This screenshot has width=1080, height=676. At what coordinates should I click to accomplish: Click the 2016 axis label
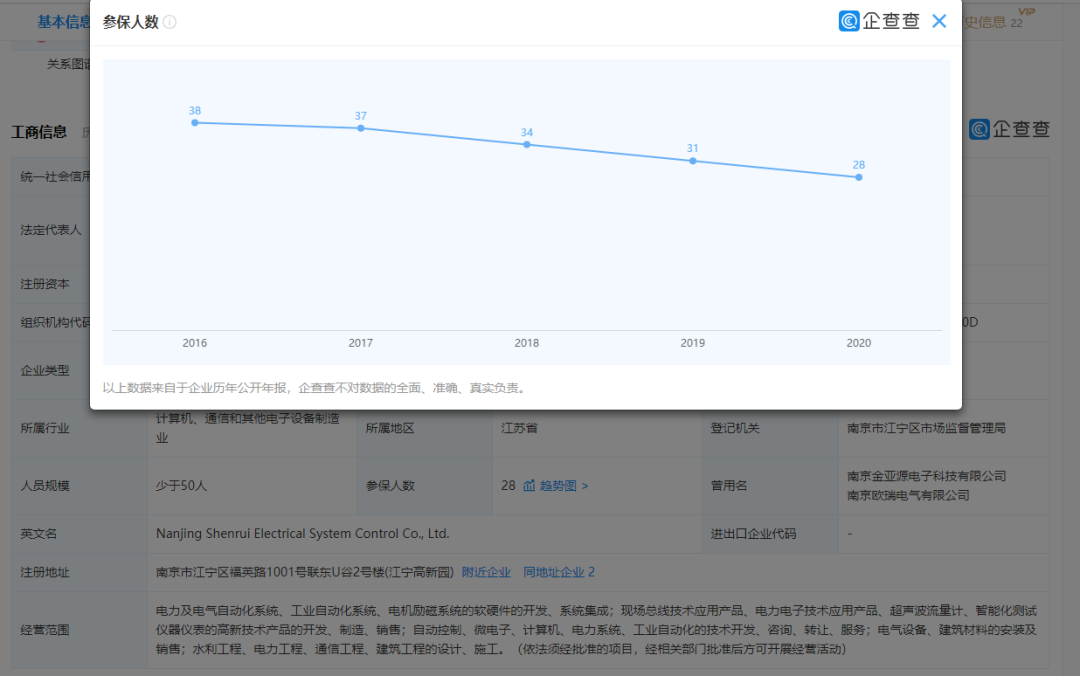(195, 343)
